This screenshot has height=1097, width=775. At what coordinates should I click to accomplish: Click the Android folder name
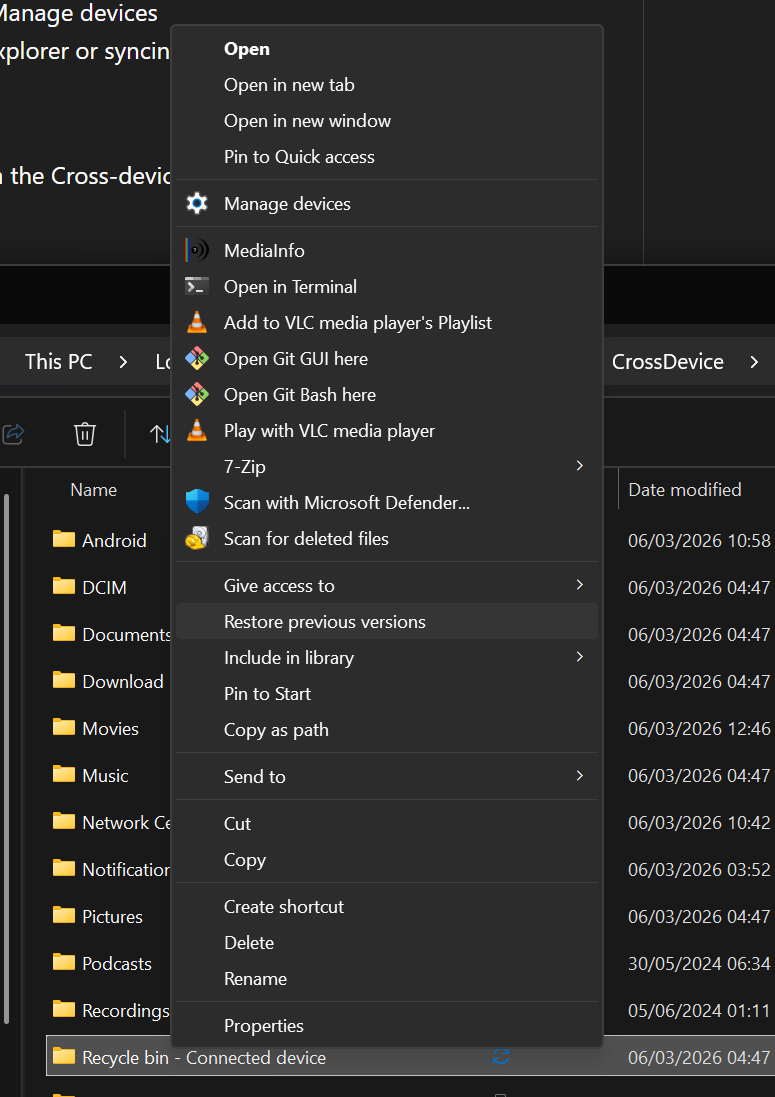coord(114,540)
